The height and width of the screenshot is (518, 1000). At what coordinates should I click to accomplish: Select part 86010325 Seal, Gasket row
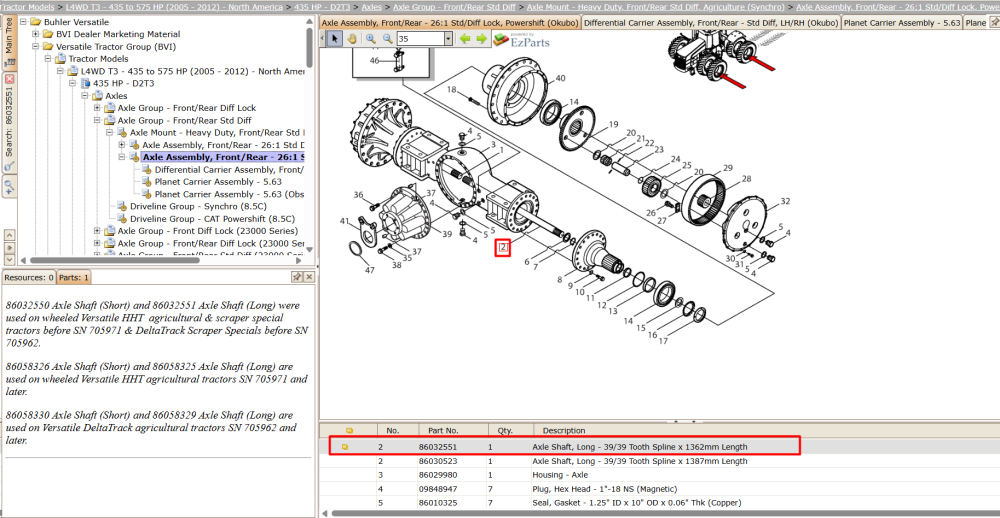tap(659, 503)
